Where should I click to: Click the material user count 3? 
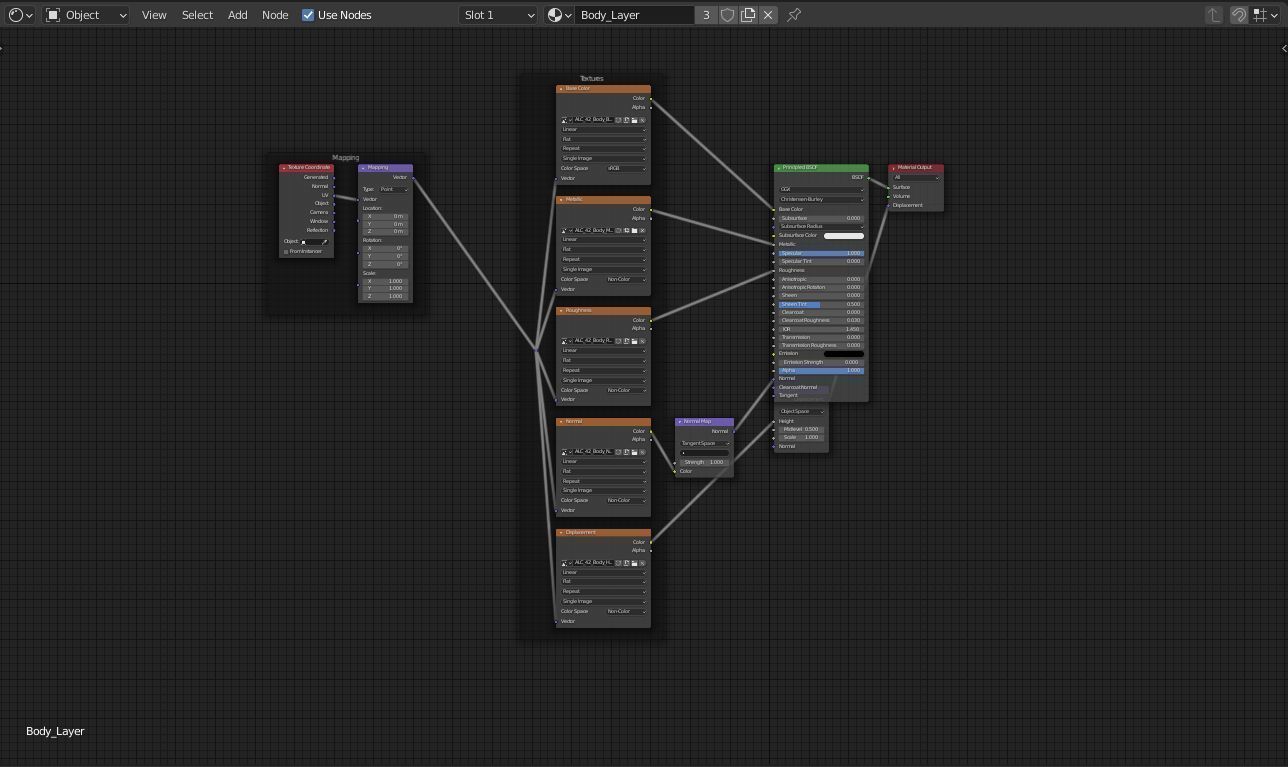click(x=707, y=15)
